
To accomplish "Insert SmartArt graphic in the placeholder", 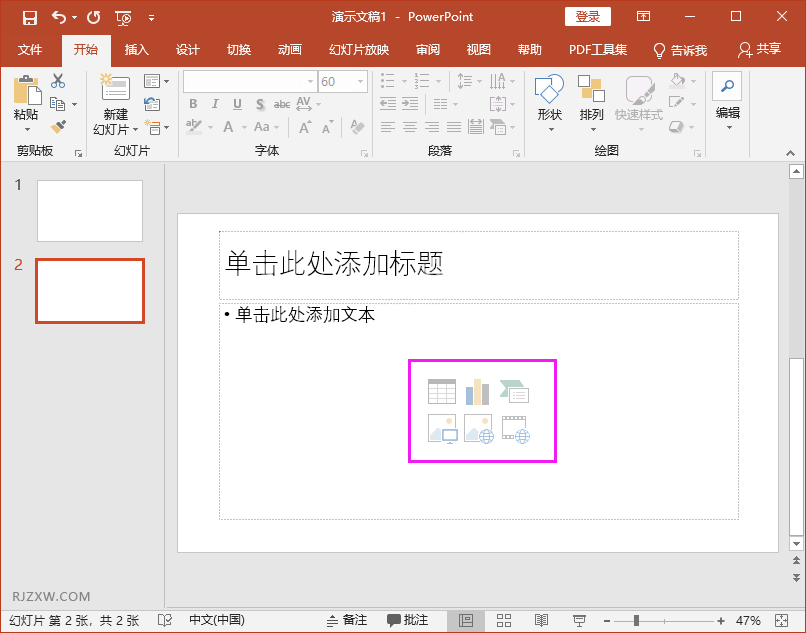I will click(516, 391).
